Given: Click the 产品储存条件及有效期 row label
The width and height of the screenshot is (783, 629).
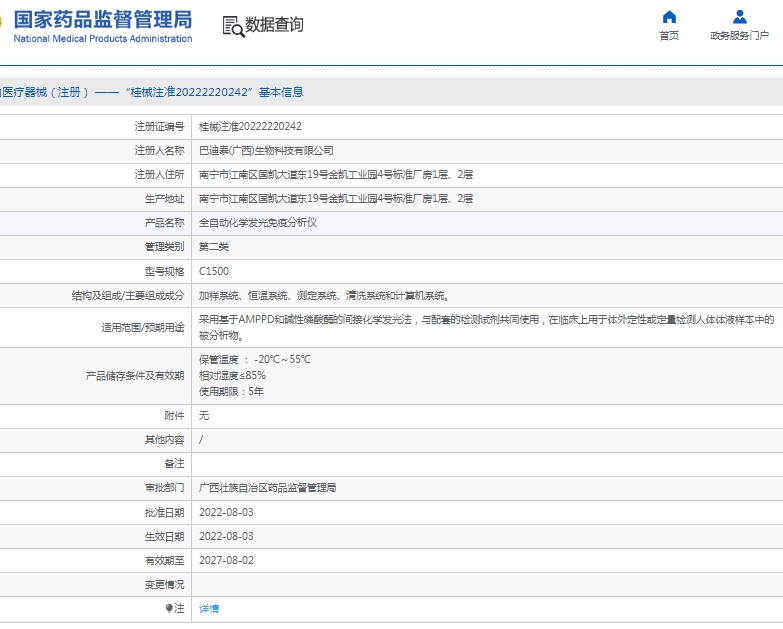Looking at the screenshot, I should click(x=135, y=375).
